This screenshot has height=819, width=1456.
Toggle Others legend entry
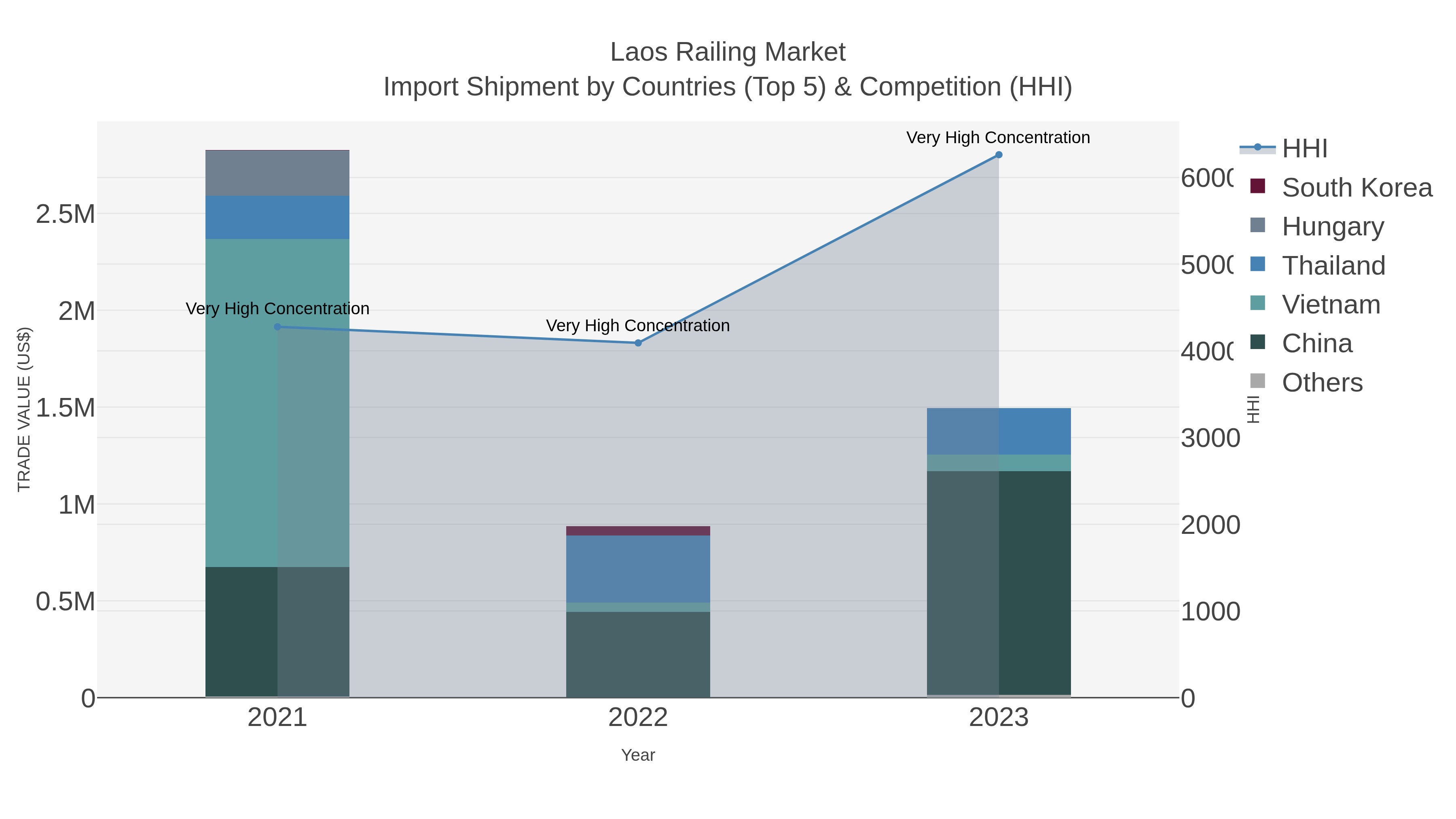click(x=1306, y=383)
